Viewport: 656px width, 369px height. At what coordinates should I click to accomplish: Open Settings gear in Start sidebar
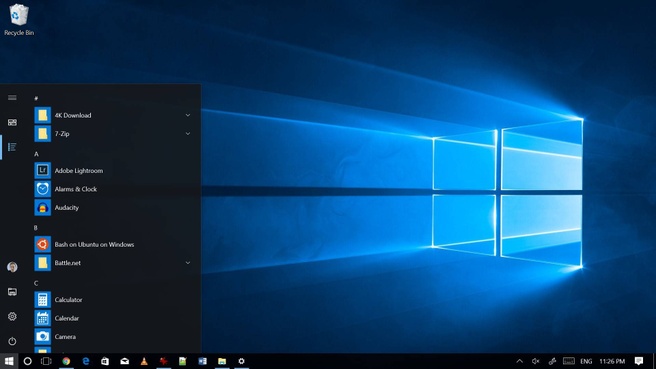click(x=12, y=316)
